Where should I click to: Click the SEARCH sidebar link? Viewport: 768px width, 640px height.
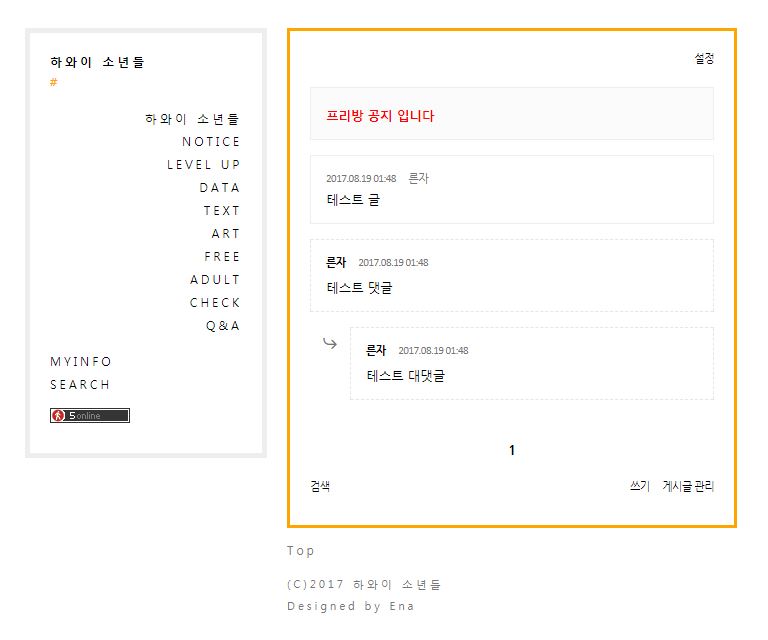tap(80, 385)
